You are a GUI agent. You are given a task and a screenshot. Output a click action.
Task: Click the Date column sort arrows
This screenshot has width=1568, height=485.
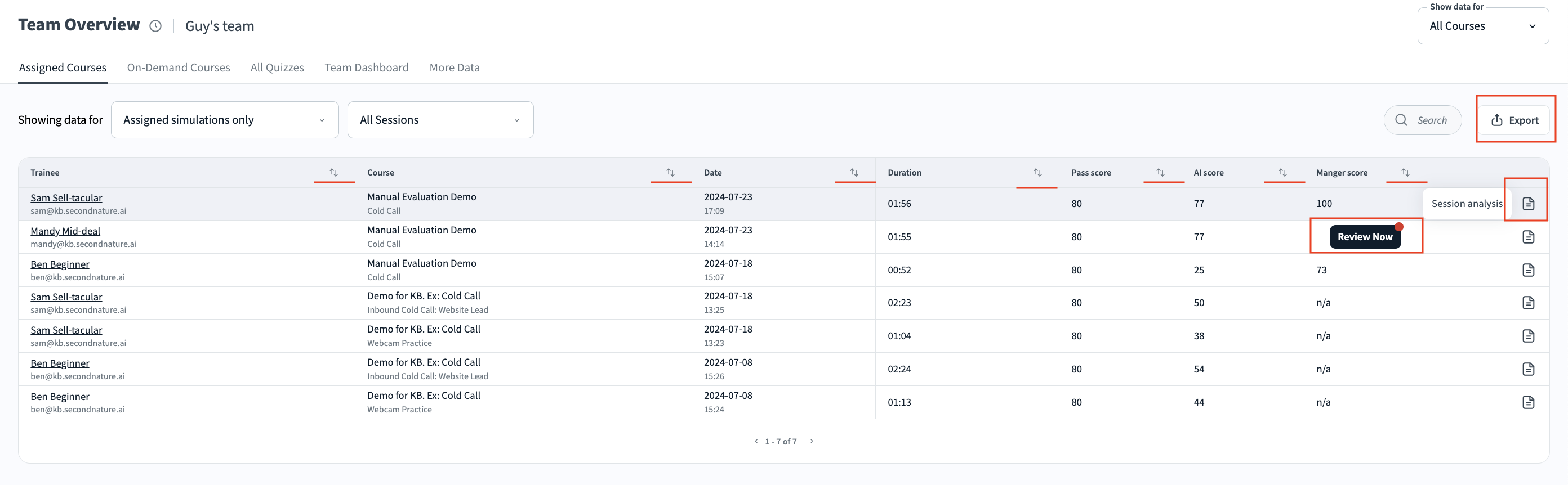(854, 173)
